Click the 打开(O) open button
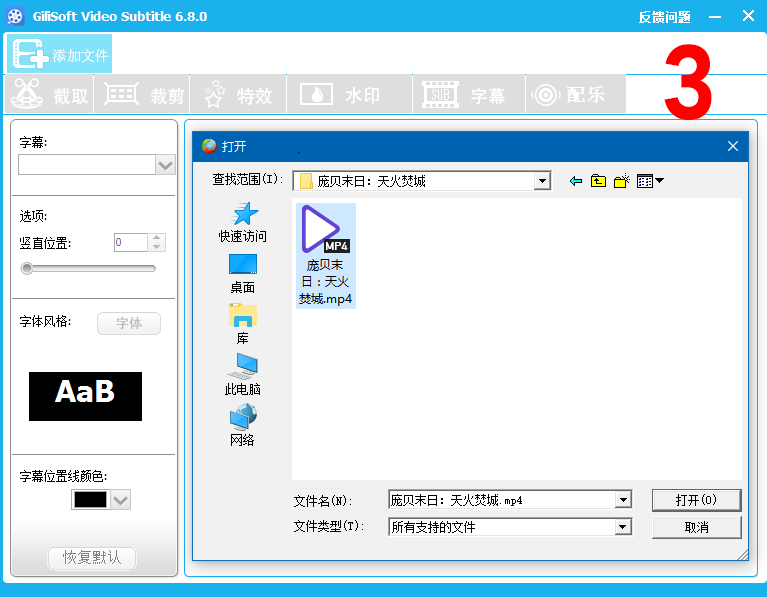 [696, 500]
